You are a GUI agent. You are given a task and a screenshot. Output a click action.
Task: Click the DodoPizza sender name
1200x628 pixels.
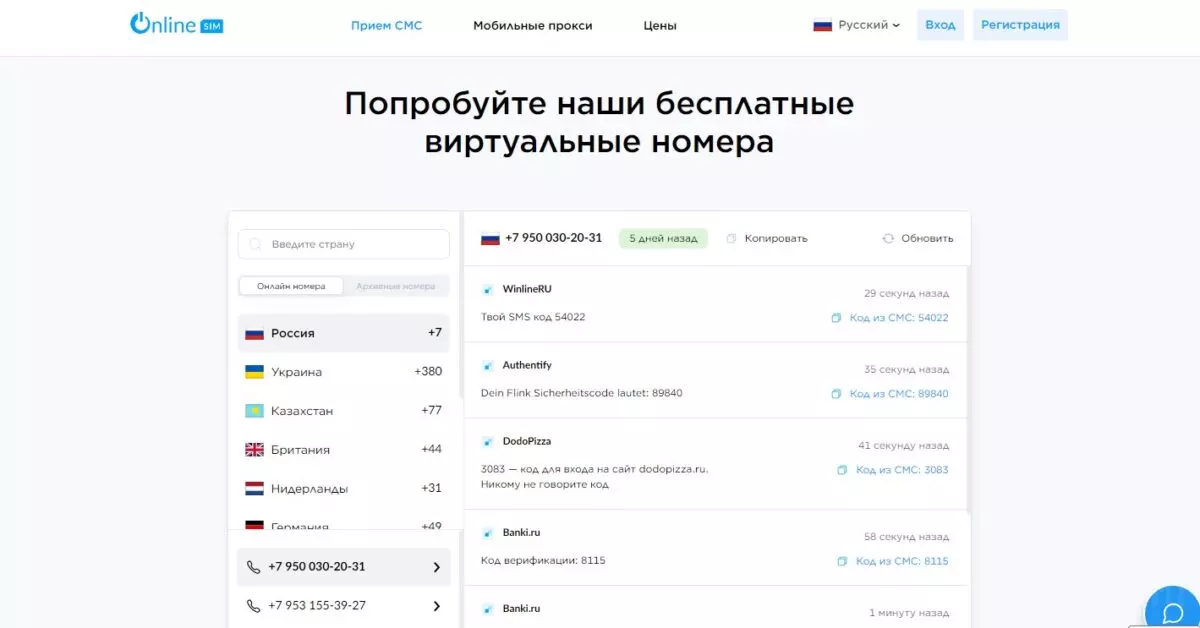click(527, 441)
